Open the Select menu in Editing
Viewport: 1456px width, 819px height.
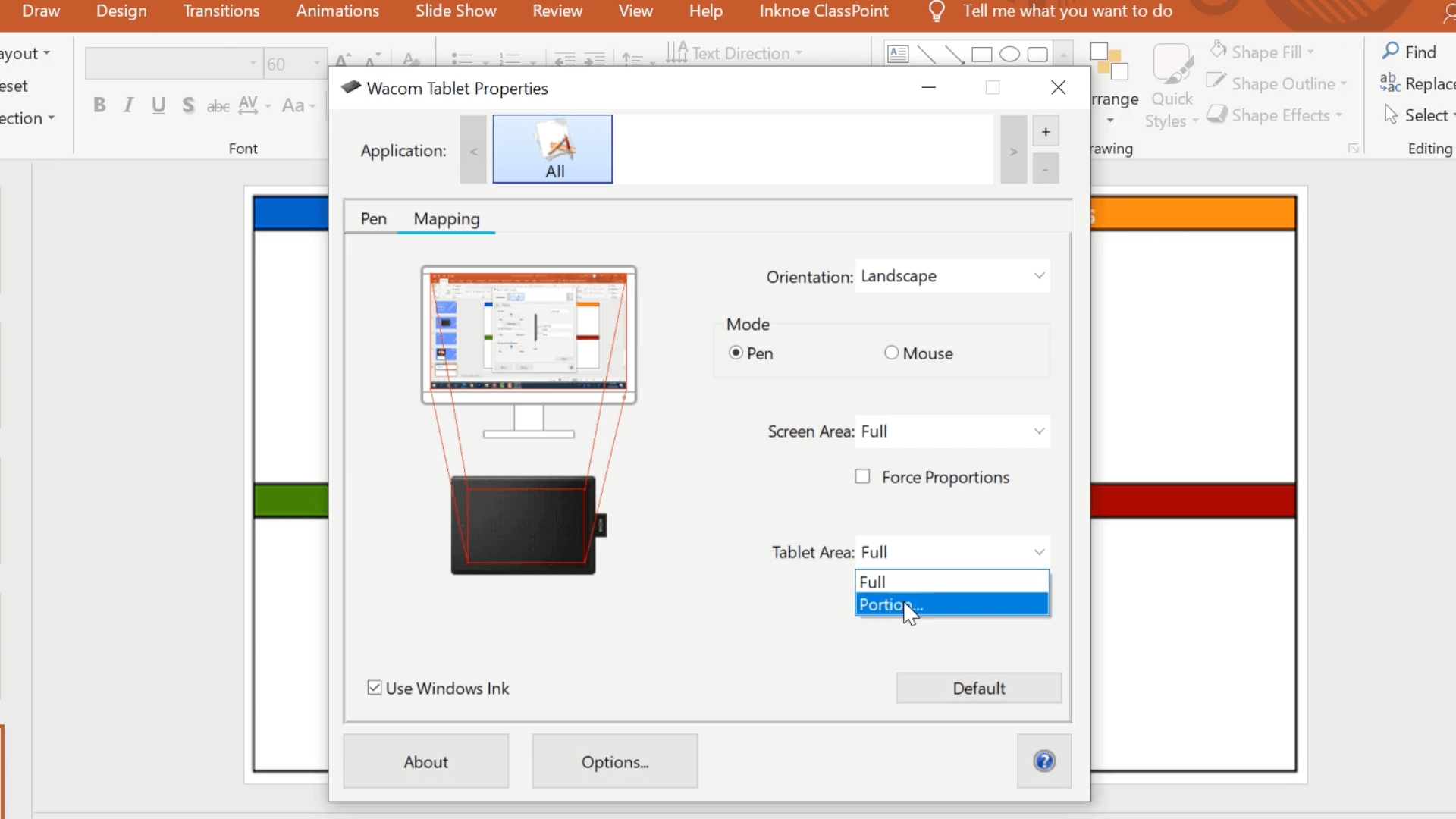coord(1419,115)
